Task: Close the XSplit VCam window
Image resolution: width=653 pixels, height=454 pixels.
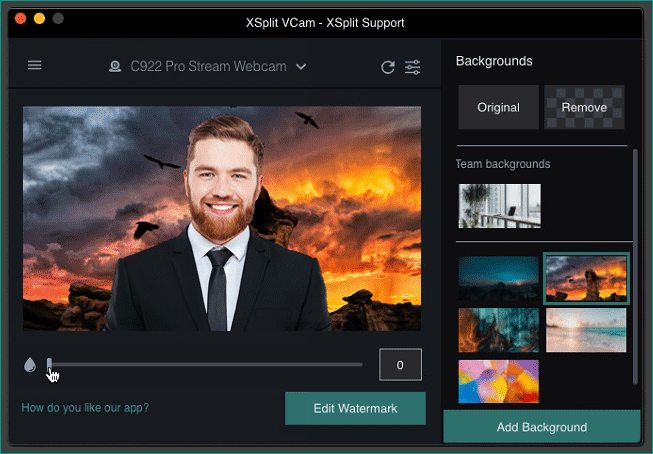Action: (20, 18)
